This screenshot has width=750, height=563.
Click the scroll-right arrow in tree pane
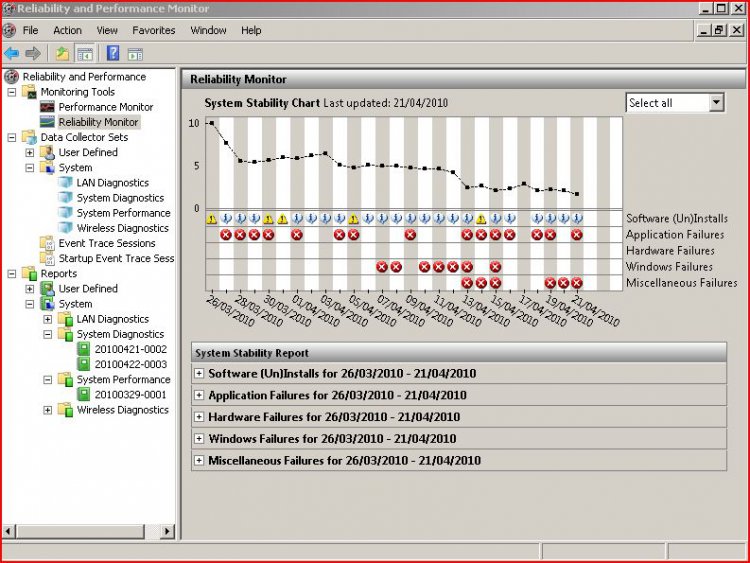(166, 531)
